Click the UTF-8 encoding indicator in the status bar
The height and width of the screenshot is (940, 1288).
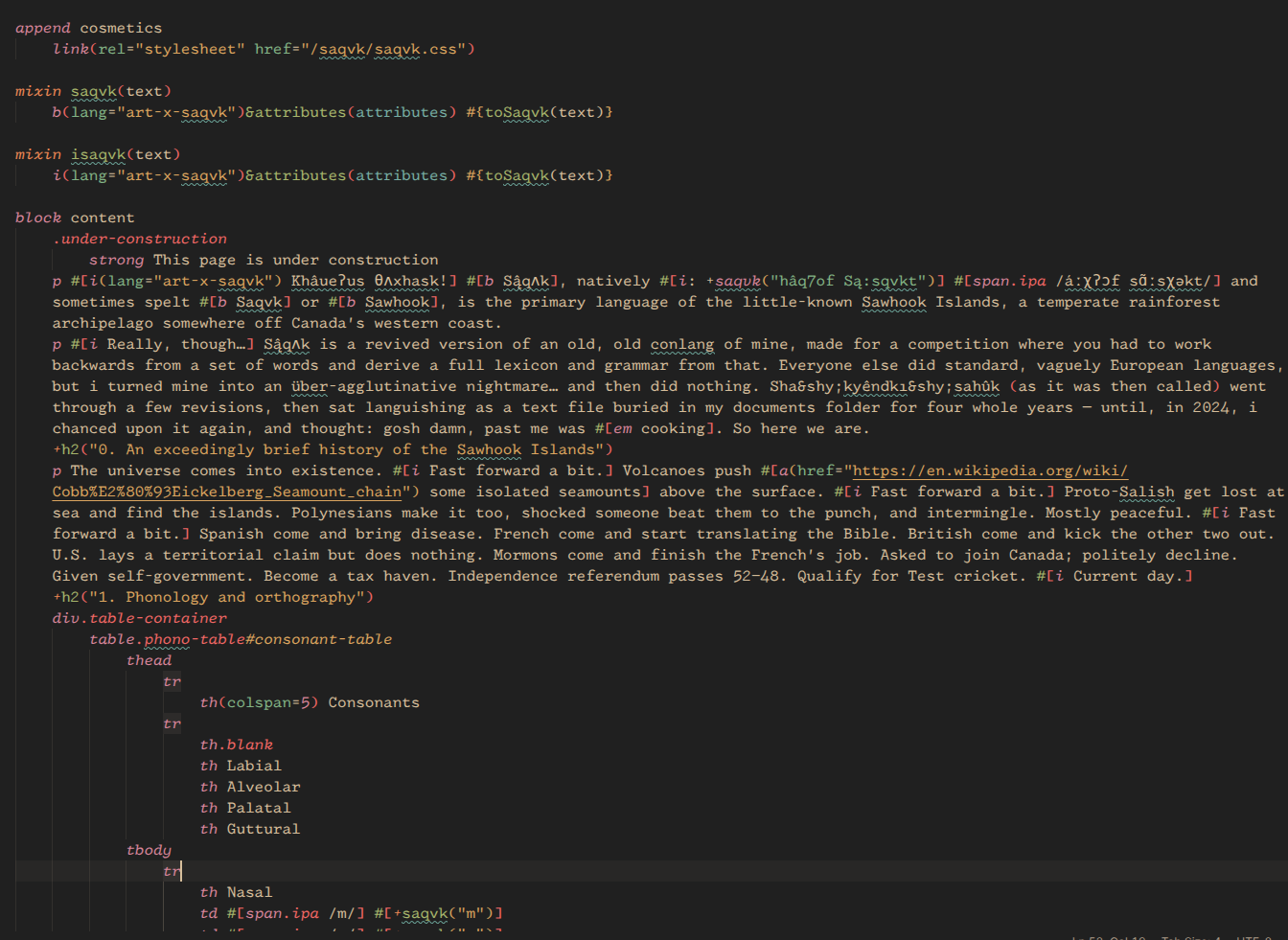pos(1254,936)
